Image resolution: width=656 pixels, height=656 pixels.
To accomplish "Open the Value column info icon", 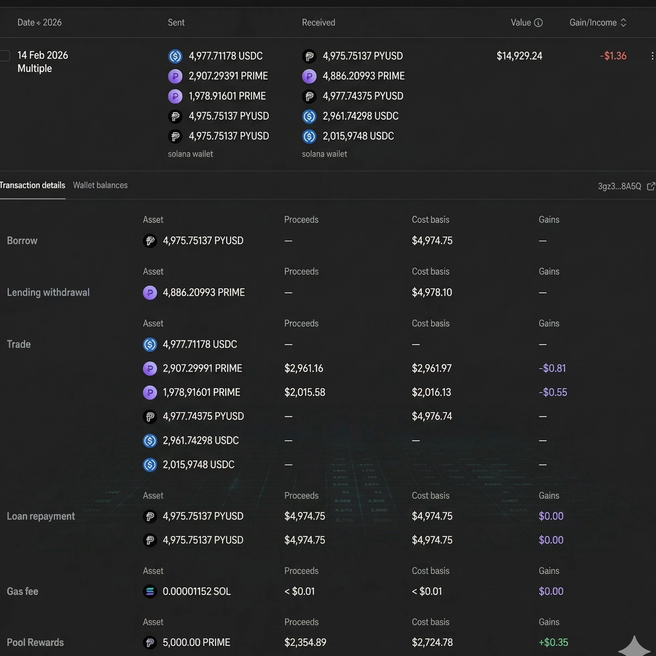I will tap(538, 23).
